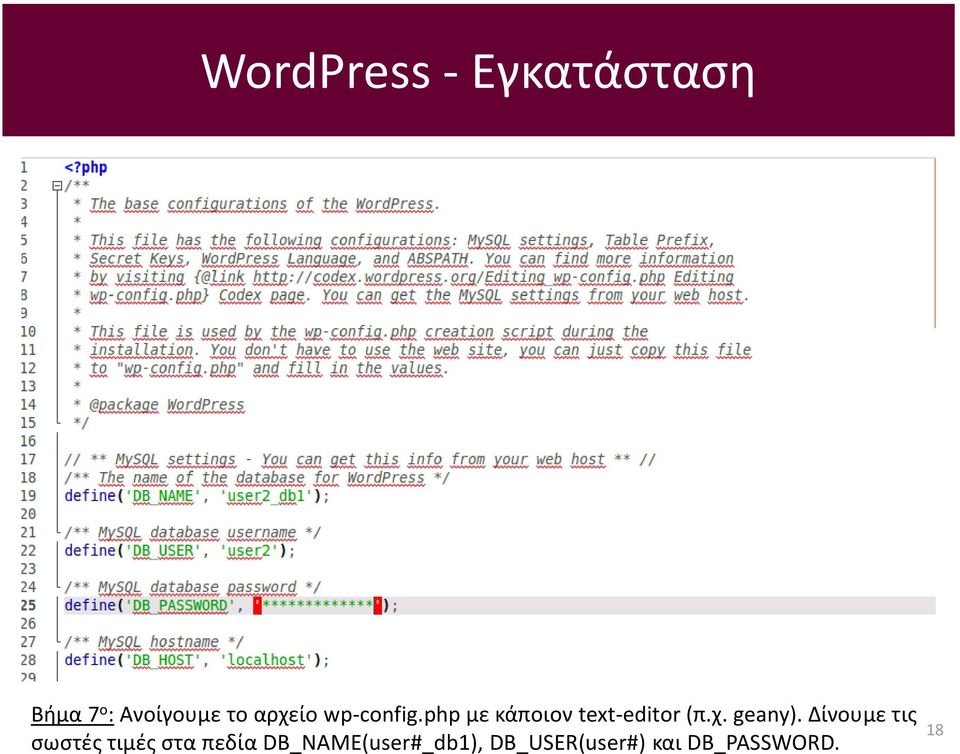Image resolution: width=960 pixels, height=754 pixels.
Task: Click the 'user2_db1' database name value
Action: [266, 496]
